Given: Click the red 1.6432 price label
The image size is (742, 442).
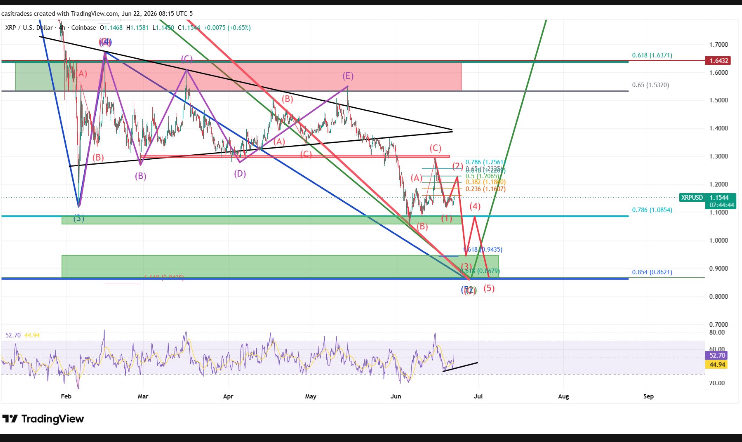Looking at the screenshot, I should click(x=719, y=61).
